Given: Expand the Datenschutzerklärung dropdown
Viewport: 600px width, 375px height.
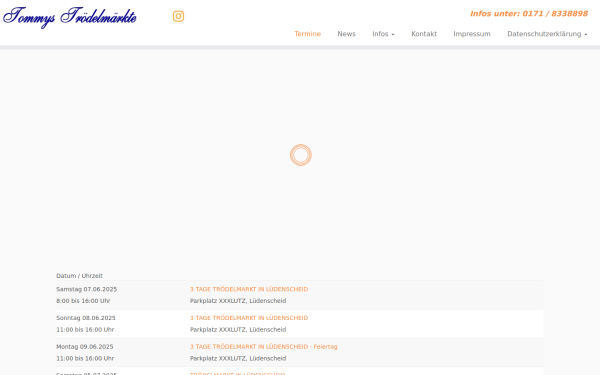Looking at the screenshot, I should coord(547,34).
